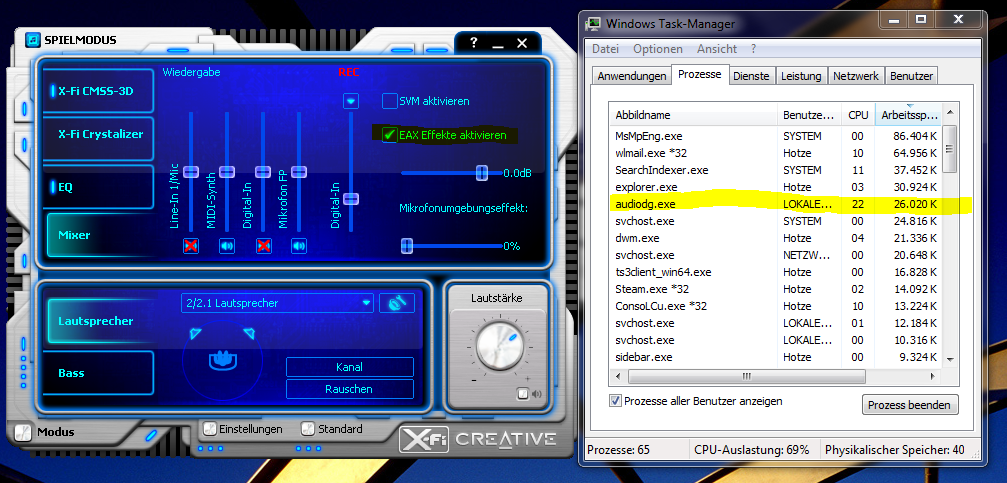Select the Steam.exe *32 process
The image size is (1007, 483).
(777, 289)
